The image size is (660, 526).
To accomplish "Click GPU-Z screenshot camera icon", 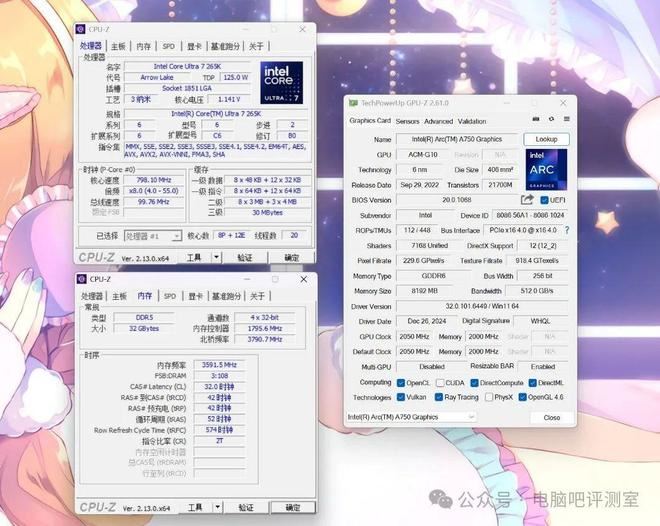I will coord(536,119).
